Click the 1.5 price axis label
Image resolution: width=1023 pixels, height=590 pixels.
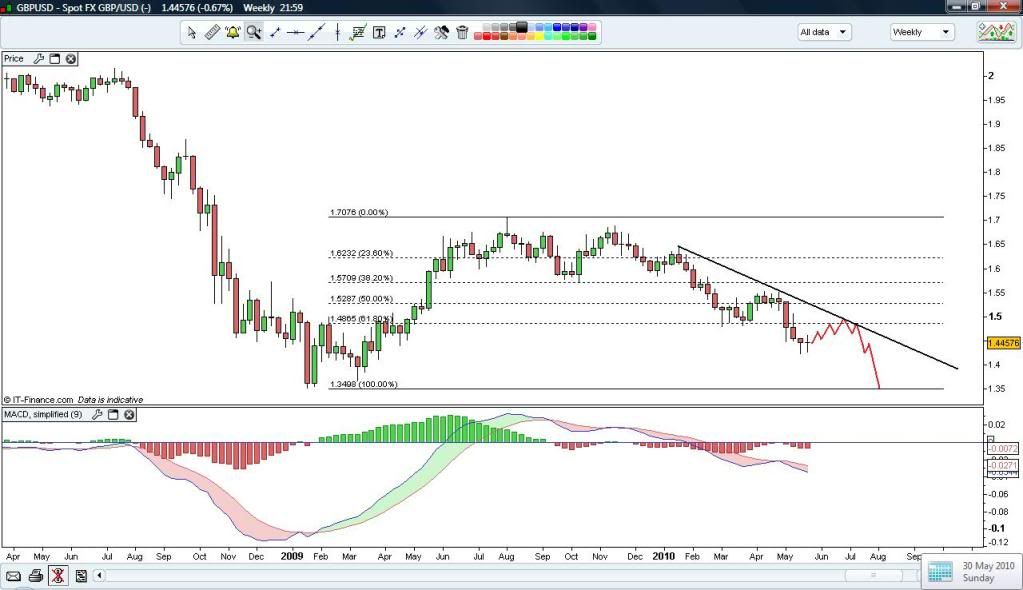995,317
